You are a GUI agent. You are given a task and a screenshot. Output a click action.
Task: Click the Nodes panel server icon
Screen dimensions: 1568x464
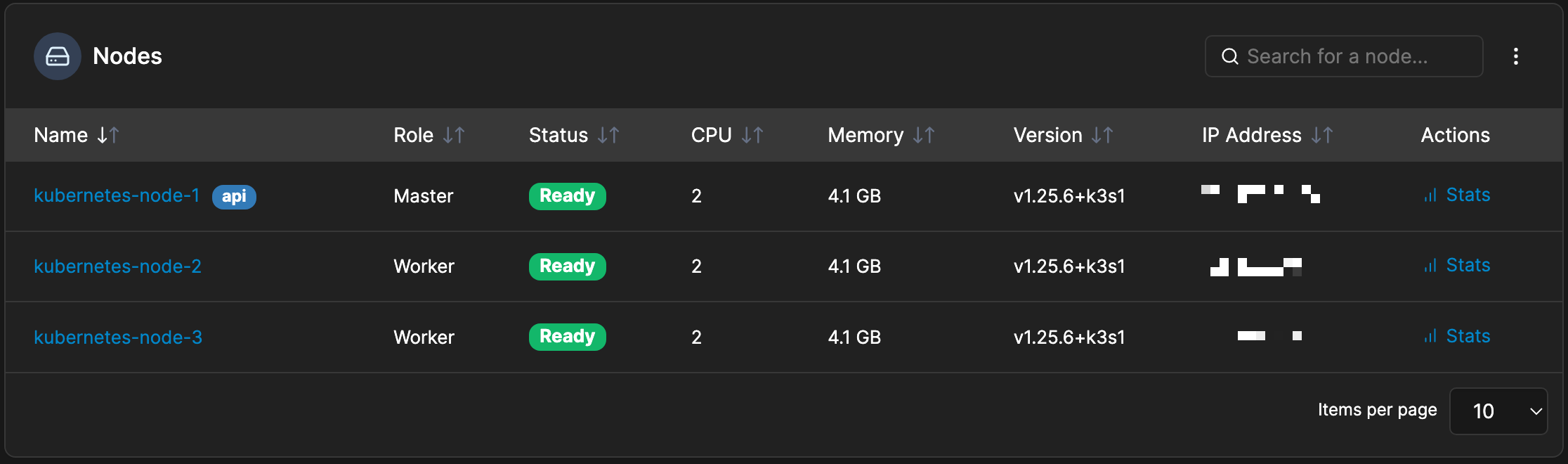pyautogui.click(x=57, y=56)
